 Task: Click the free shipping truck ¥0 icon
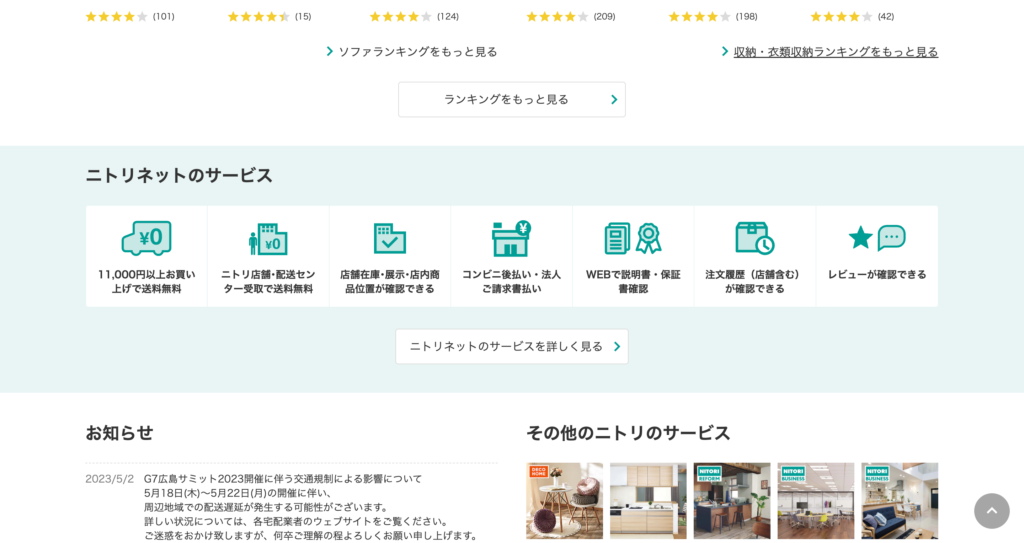pos(146,239)
